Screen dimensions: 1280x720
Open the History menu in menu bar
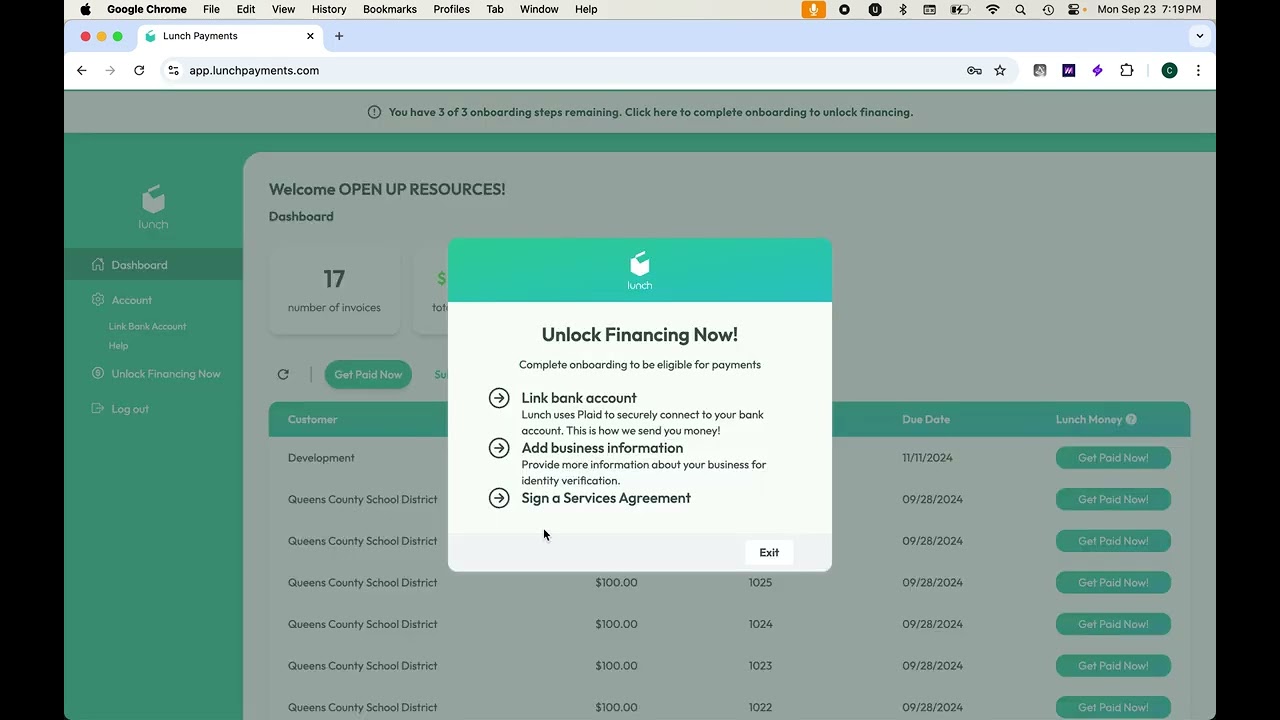click(x=329, y=9)
